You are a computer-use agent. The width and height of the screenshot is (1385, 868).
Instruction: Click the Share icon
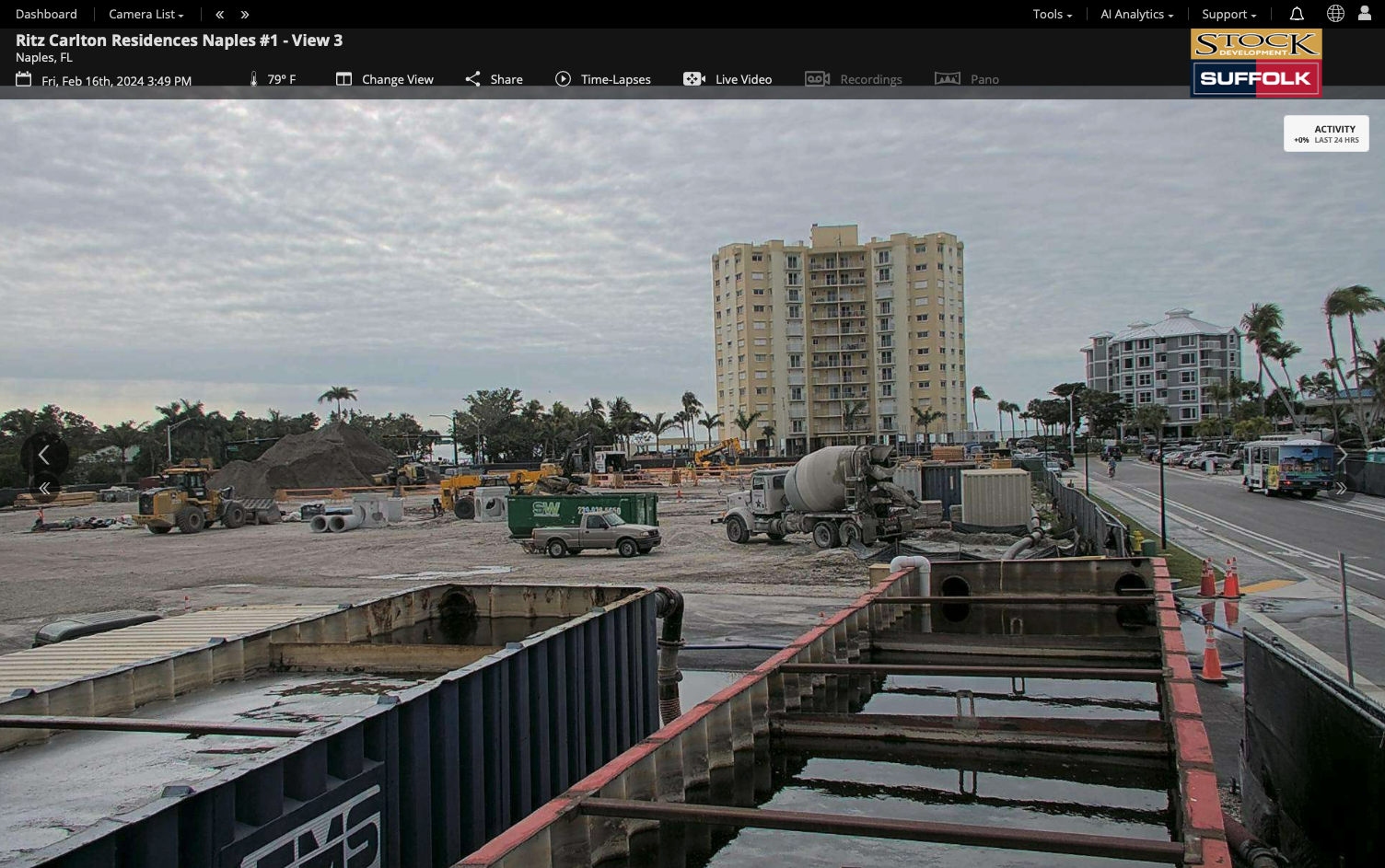pyautogui.click(x=472, y=79)
